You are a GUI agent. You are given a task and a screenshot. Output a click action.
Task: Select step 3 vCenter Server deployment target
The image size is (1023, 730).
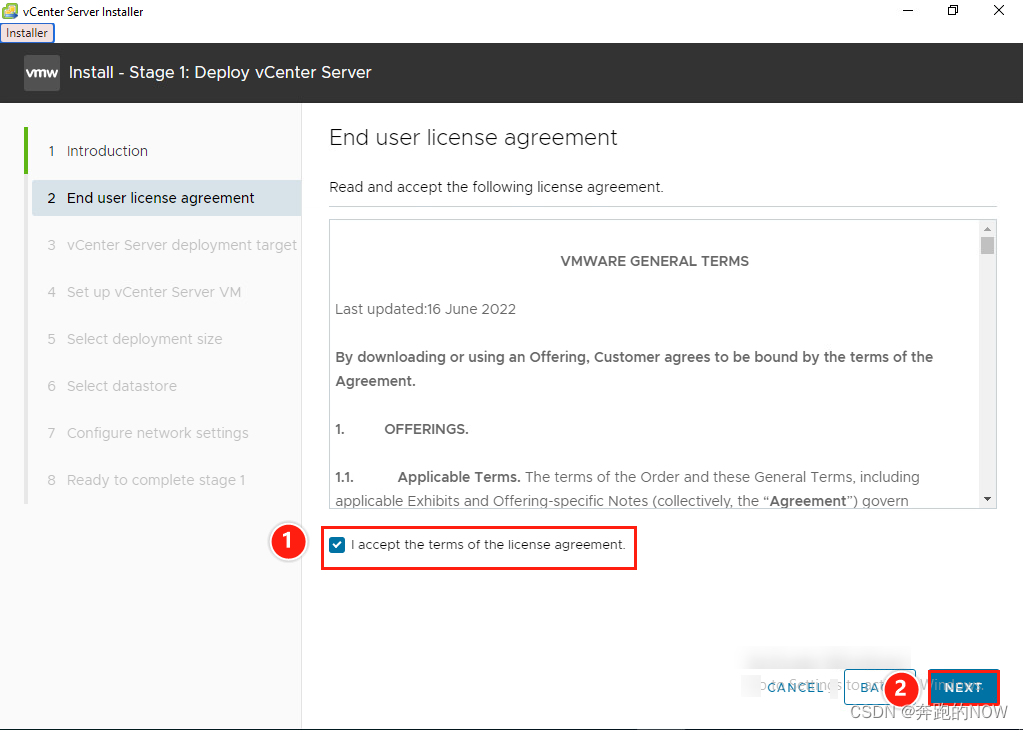[x=172, y=245]
